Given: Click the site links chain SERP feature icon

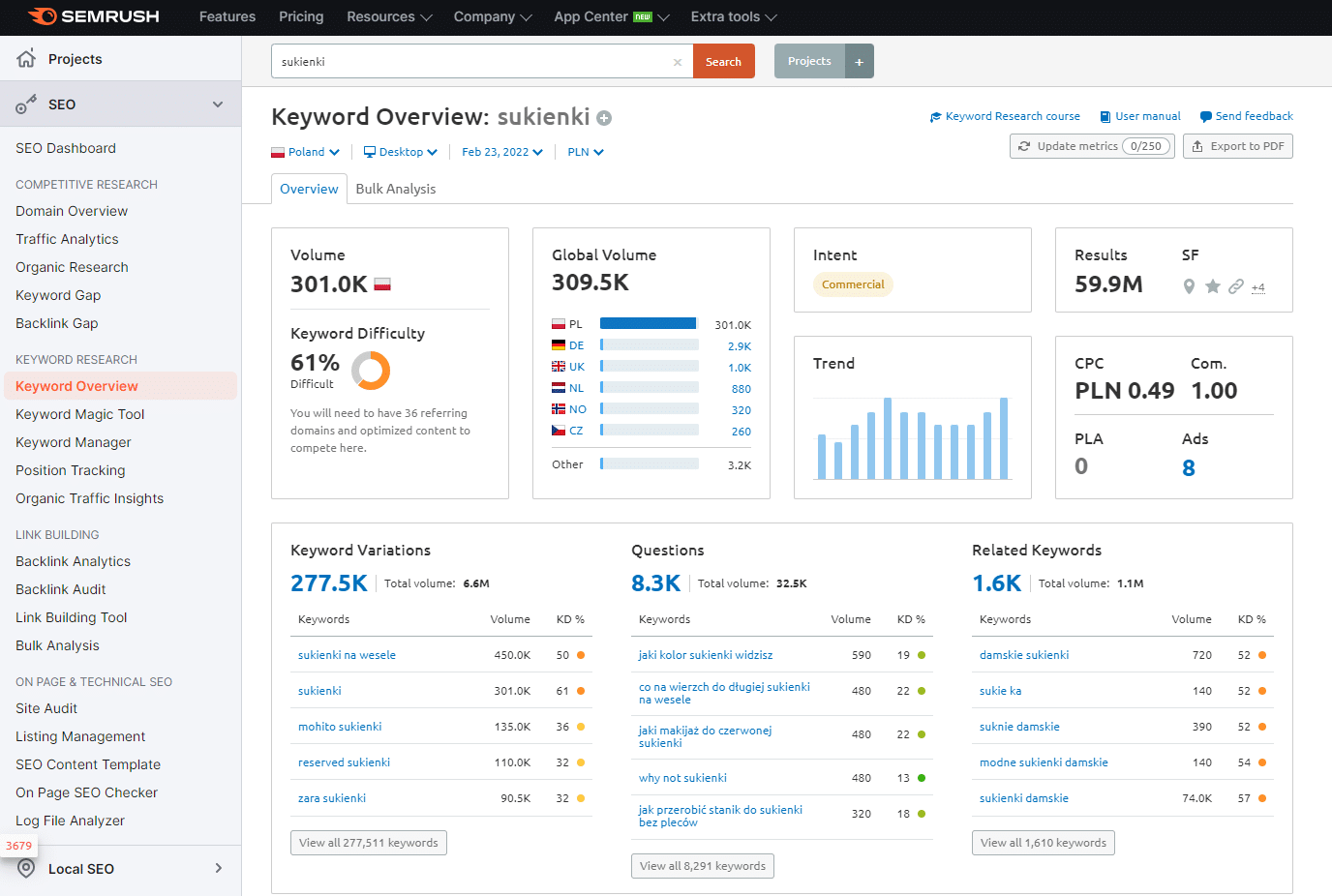Looking at the screenshot, I should (x=1236, y=286).
